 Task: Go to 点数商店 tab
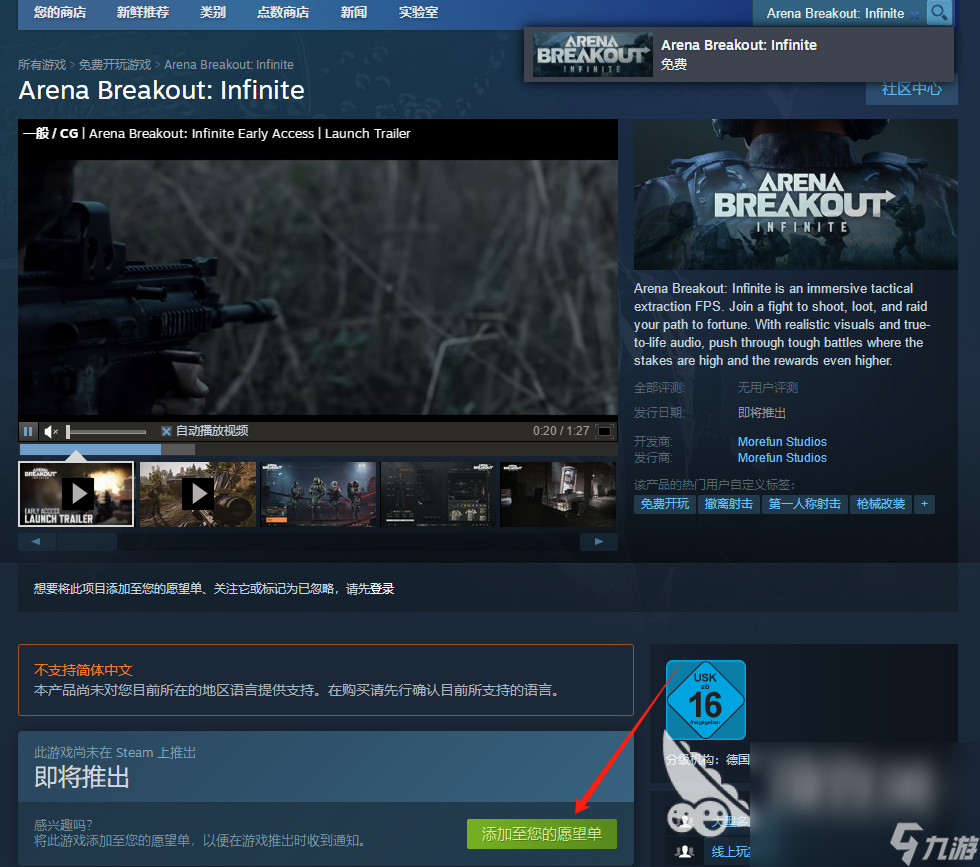coord(283,13)
